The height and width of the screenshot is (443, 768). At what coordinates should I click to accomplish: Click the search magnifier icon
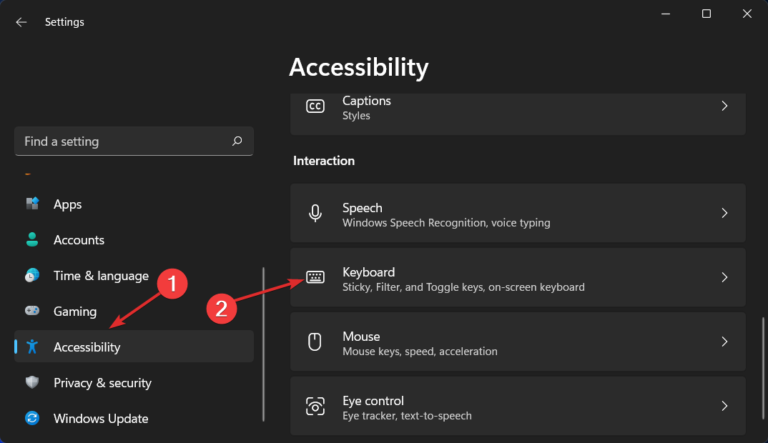[x=236, y=142]
